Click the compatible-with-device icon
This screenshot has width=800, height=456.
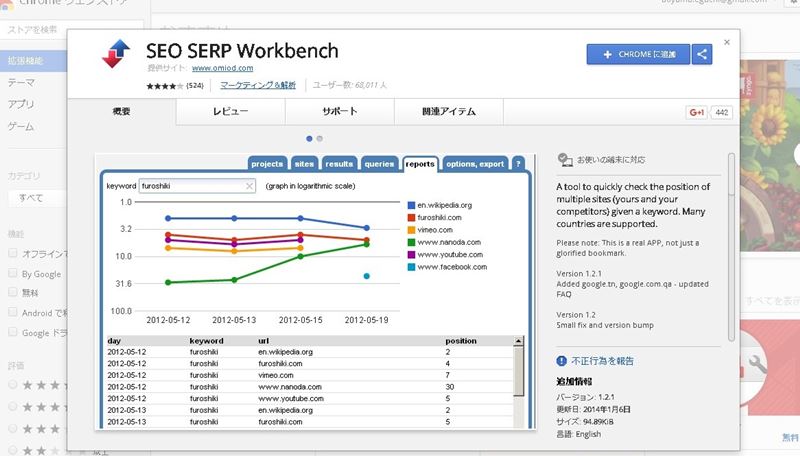[565, 159]
